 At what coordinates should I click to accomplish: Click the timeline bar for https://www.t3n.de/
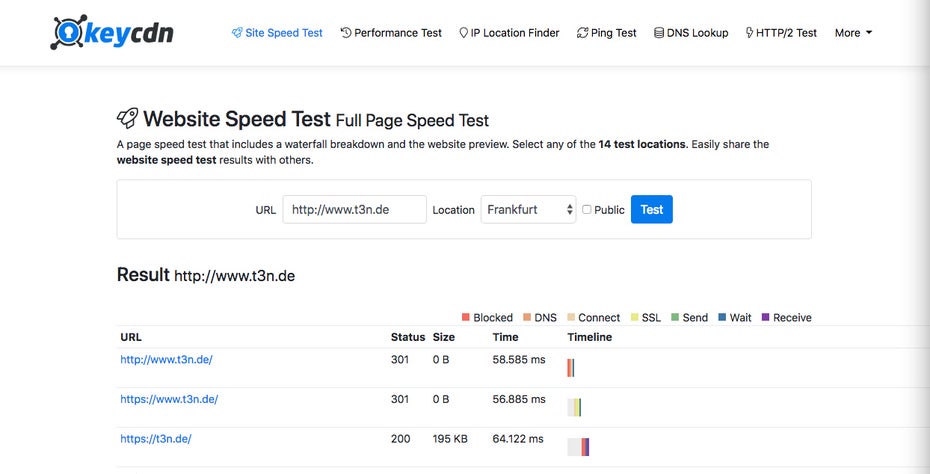click(574, 408)
